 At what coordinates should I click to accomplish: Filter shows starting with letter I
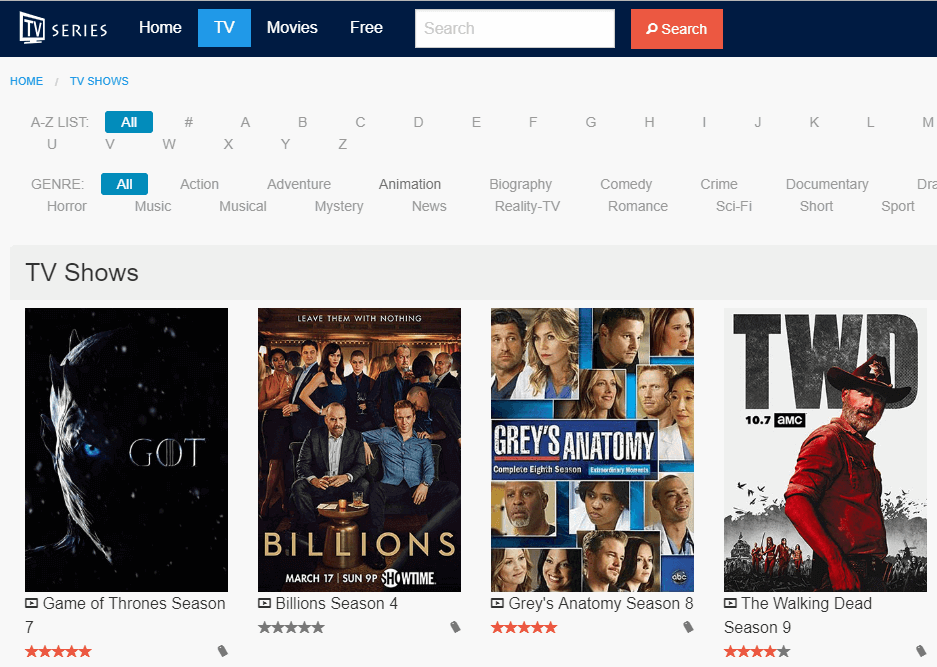tap(705, 123)
